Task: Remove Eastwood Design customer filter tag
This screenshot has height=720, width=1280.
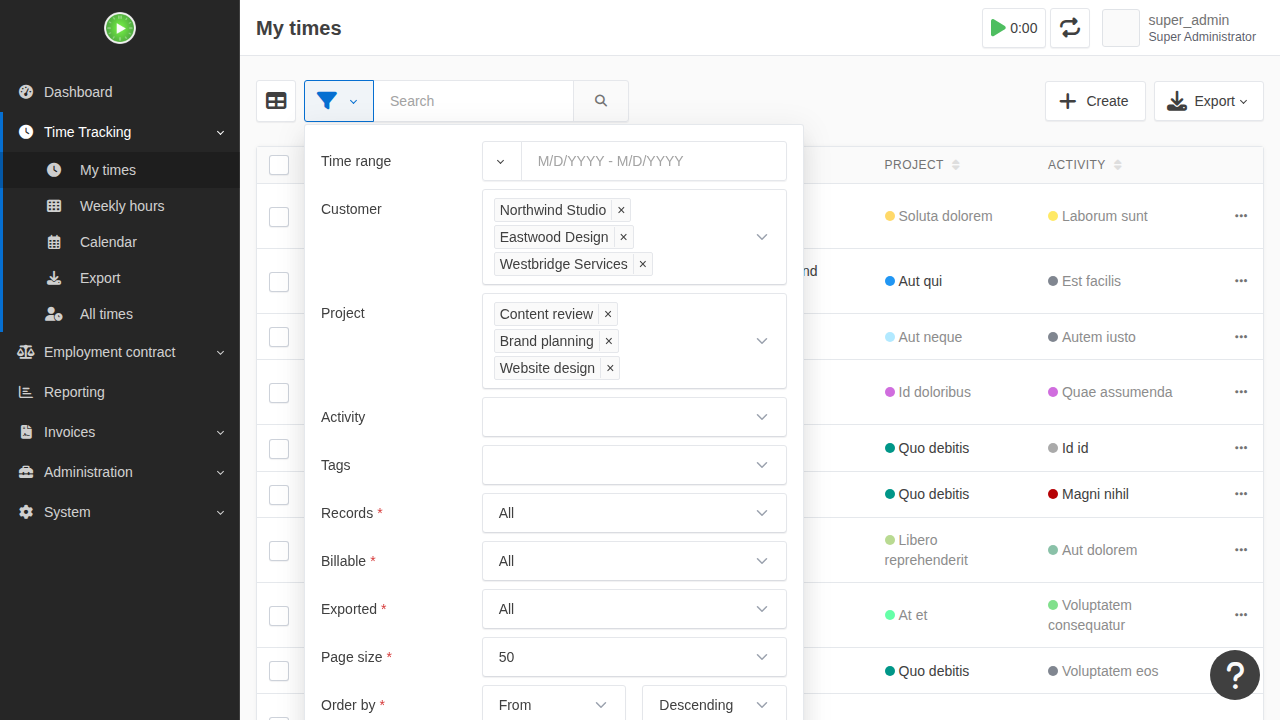Action: tap(624, 237)
